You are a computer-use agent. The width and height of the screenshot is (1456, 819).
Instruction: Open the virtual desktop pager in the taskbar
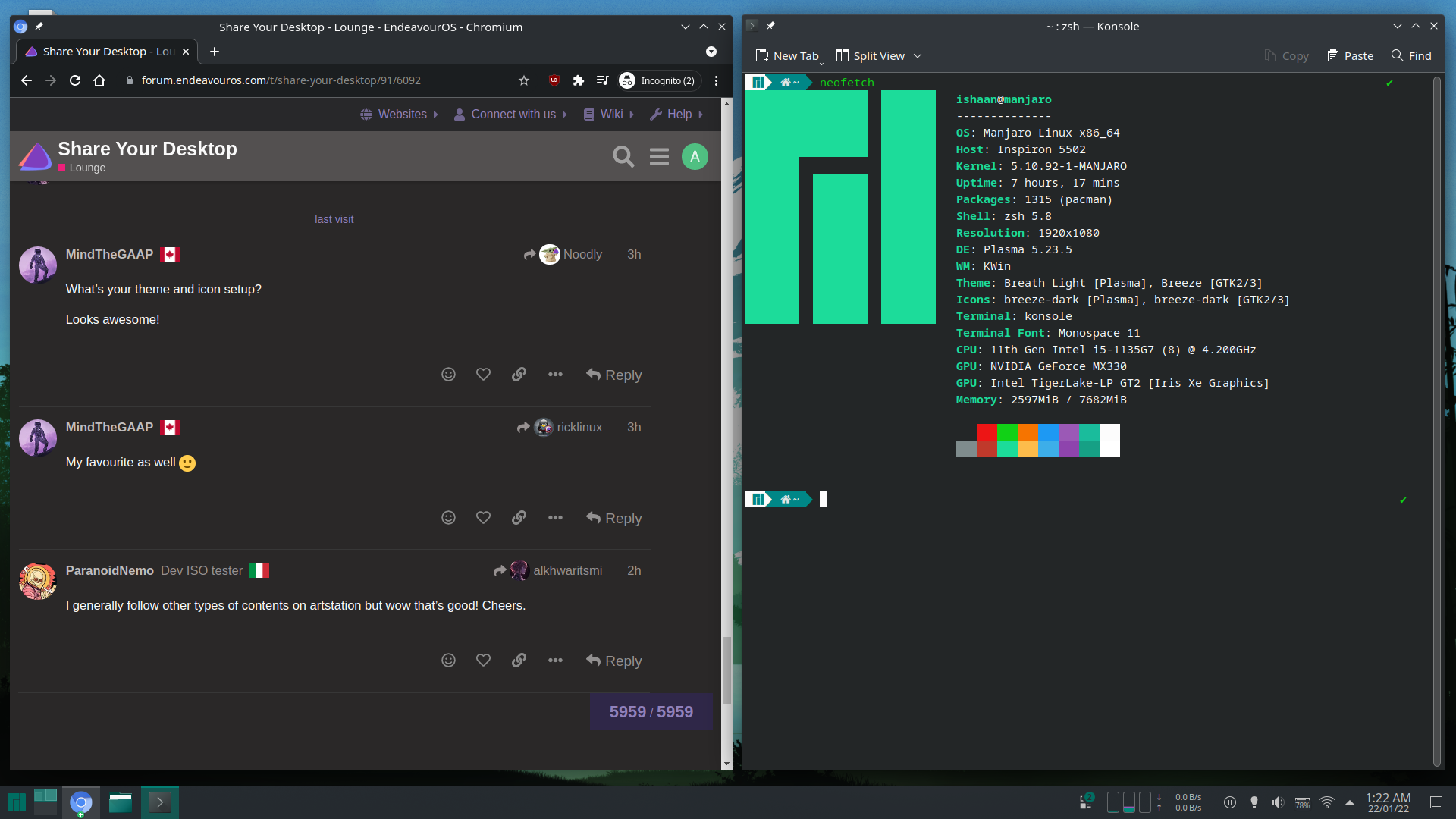(x=45, y=802)
